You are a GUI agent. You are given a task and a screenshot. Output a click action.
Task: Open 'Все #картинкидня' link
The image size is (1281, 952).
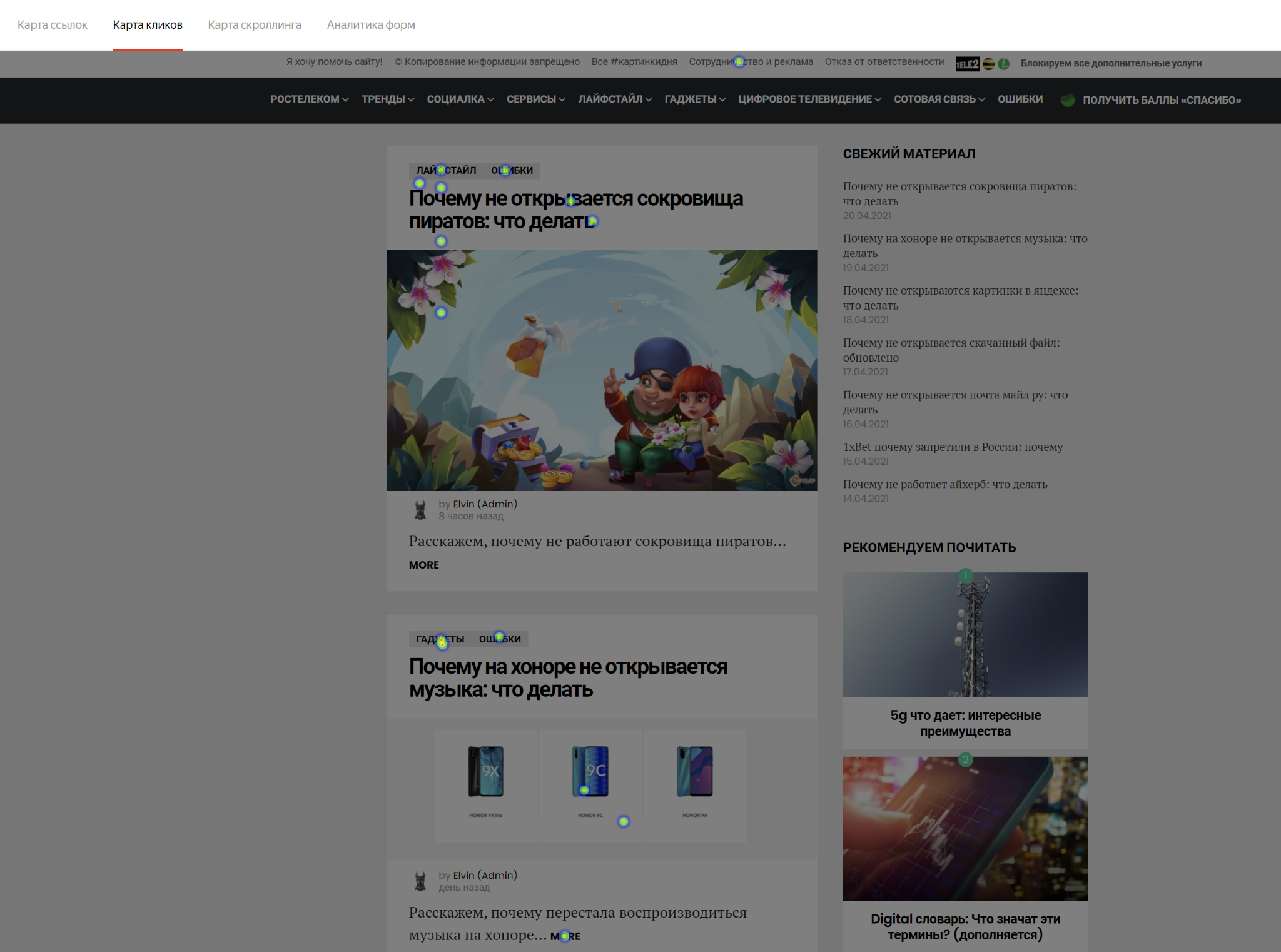634,62
